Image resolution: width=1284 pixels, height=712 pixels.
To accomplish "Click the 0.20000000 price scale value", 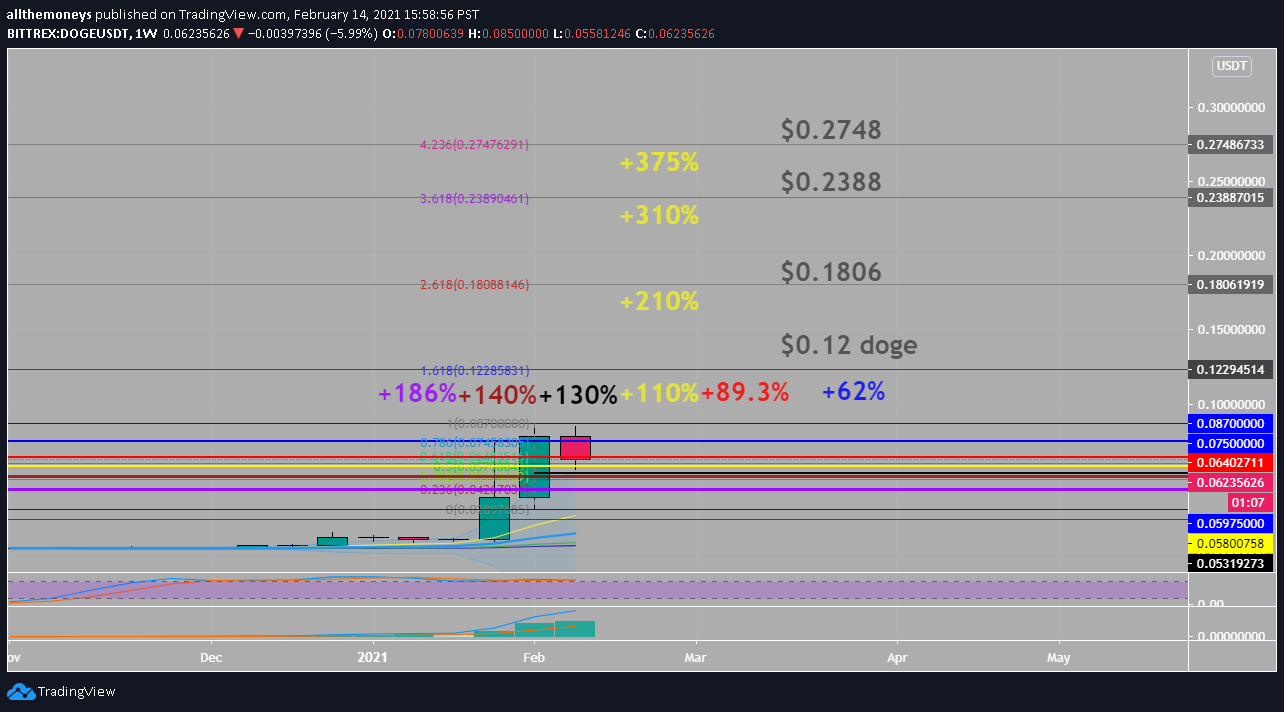I will [x=1233, y=256].
